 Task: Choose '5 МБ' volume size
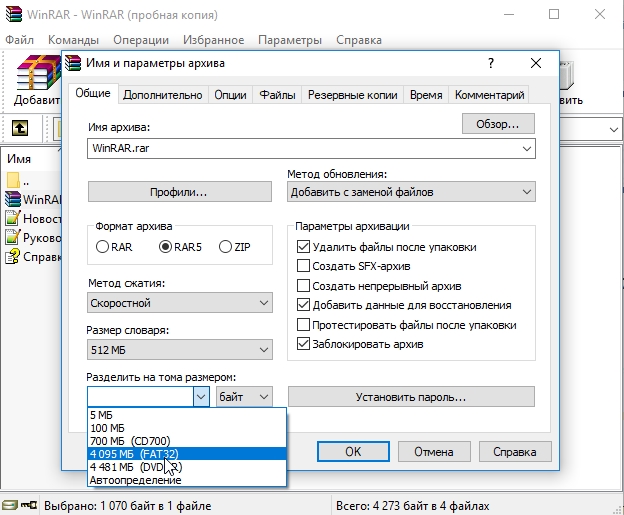(187, 415)
